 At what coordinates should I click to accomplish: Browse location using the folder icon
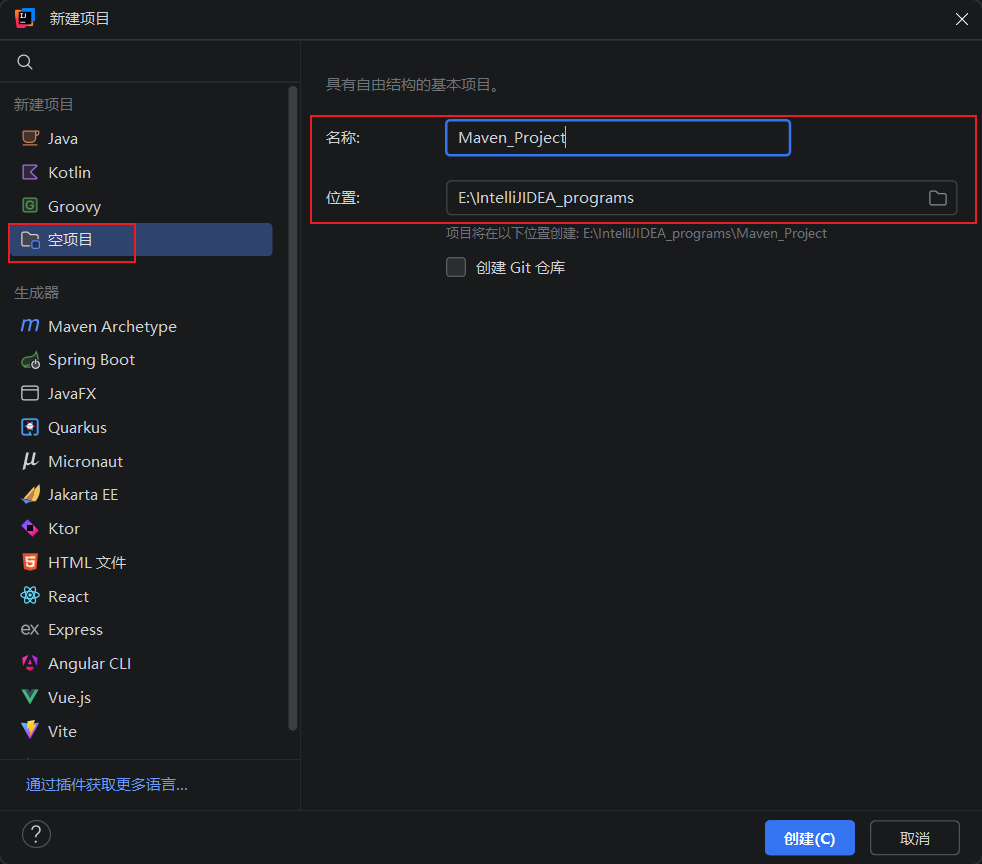coord(937,198)
